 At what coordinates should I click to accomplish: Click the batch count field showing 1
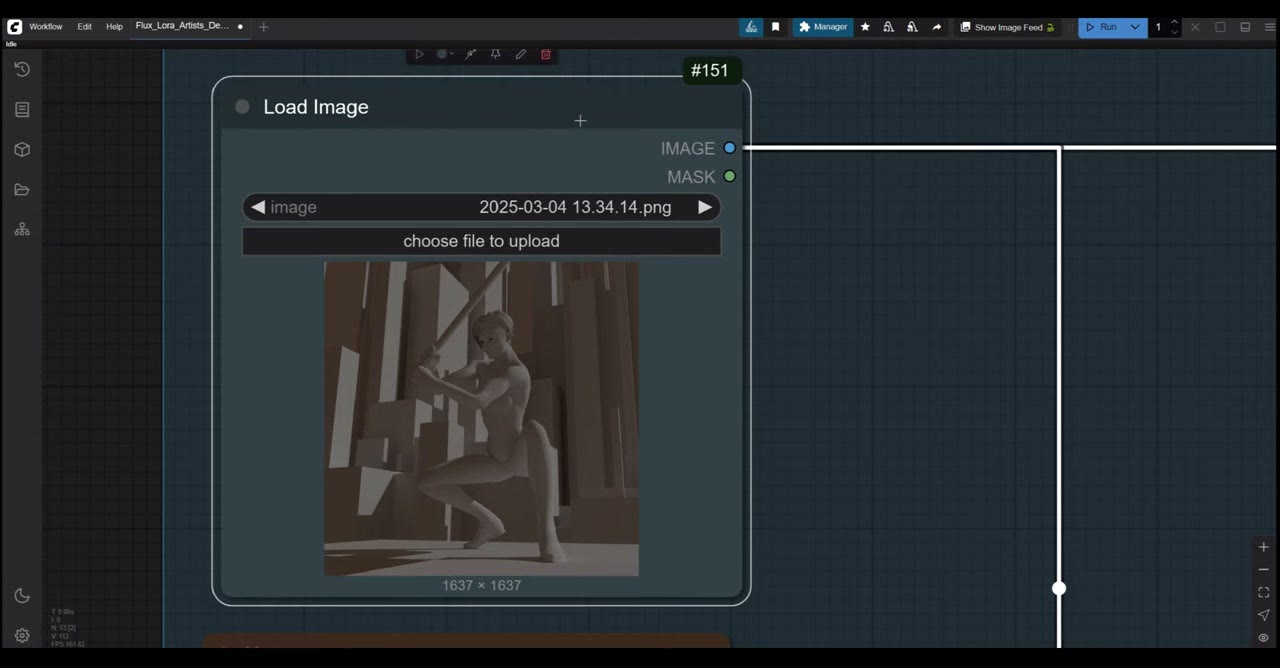tap(1159, 27)
